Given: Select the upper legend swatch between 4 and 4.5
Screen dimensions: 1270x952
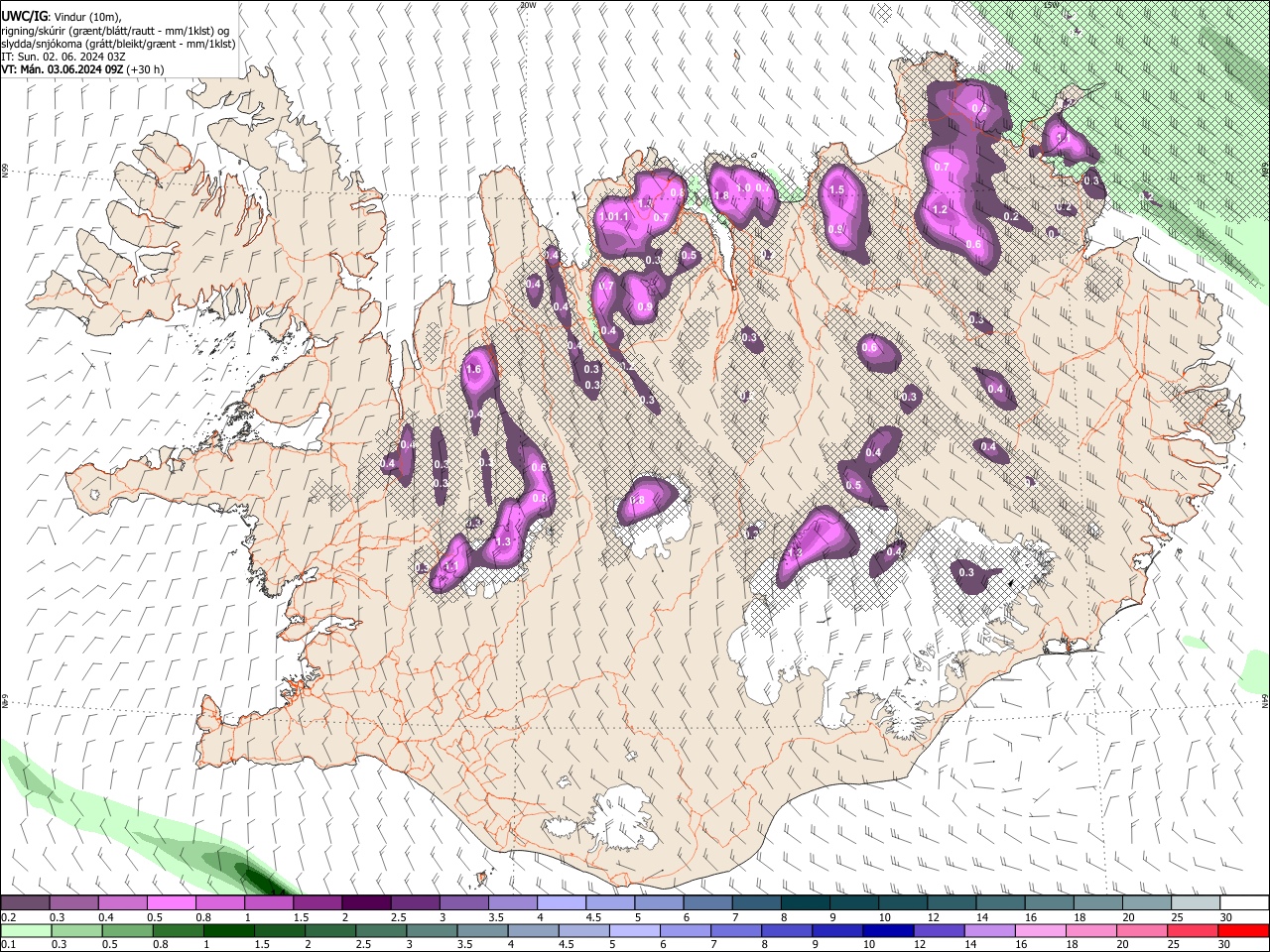Looking at the screenshot, I should [x=562, y=903].
